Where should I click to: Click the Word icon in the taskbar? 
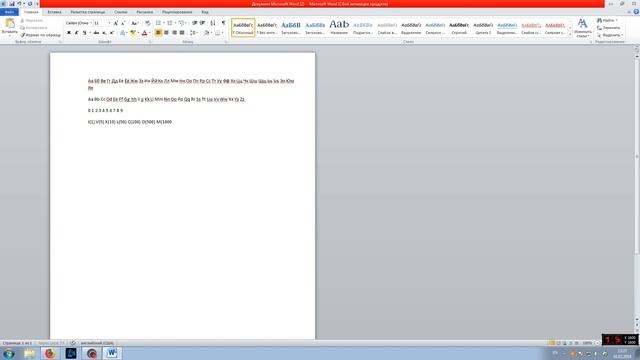[x=111, y=353]
